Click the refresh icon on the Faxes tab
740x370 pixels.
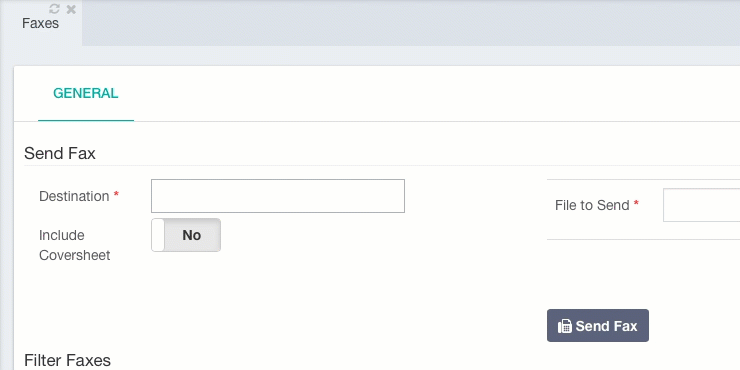point(54,8)
